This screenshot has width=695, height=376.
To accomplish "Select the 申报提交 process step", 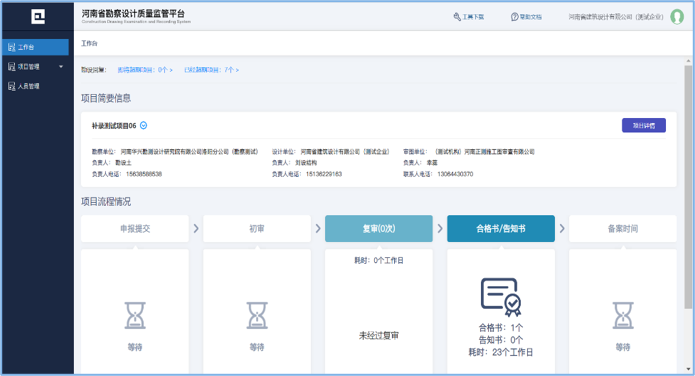I will (x=135, y=228).
